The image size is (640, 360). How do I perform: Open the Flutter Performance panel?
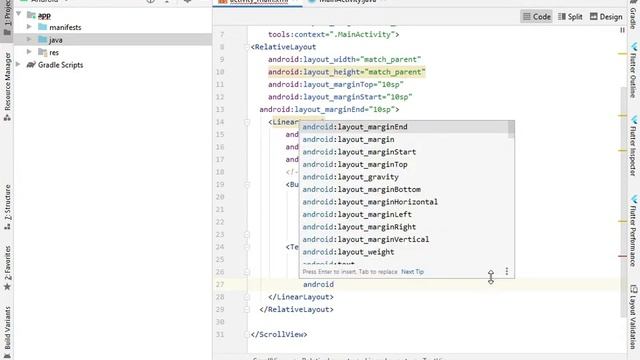pyautogui.click(x=633, y=231)
